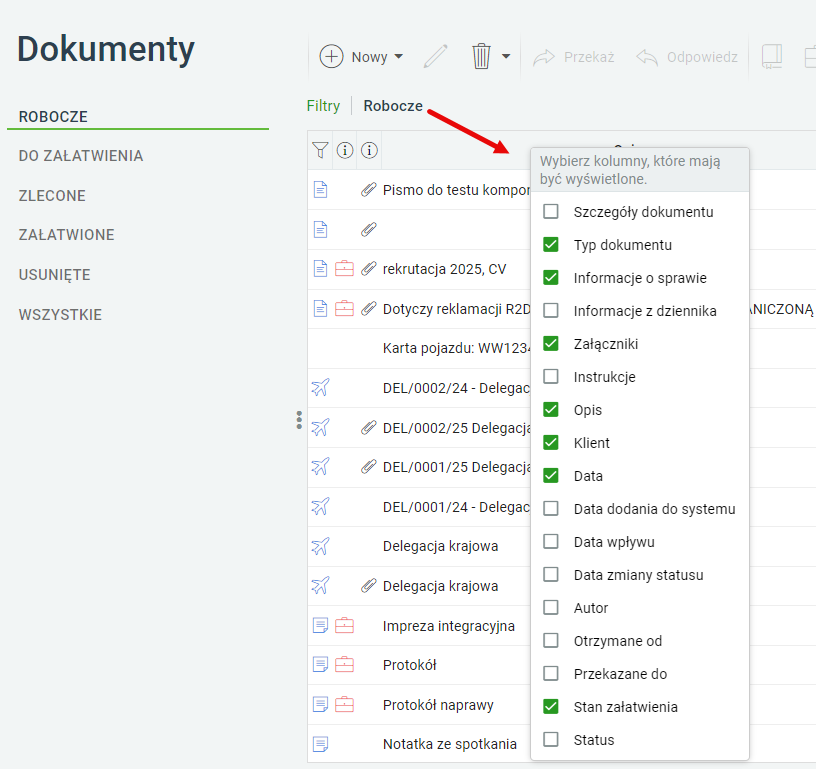The height and width of the screenshot is (769, 816).
Task: Click the Przekaż forward button
Action: 574,57
